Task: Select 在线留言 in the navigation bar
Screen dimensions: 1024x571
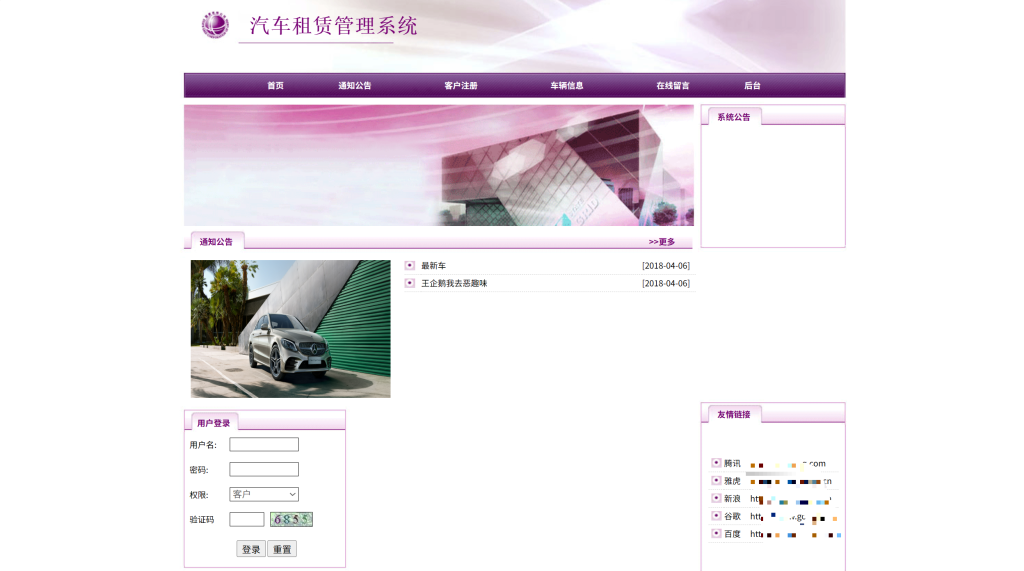Action: (x=673, y=86)
